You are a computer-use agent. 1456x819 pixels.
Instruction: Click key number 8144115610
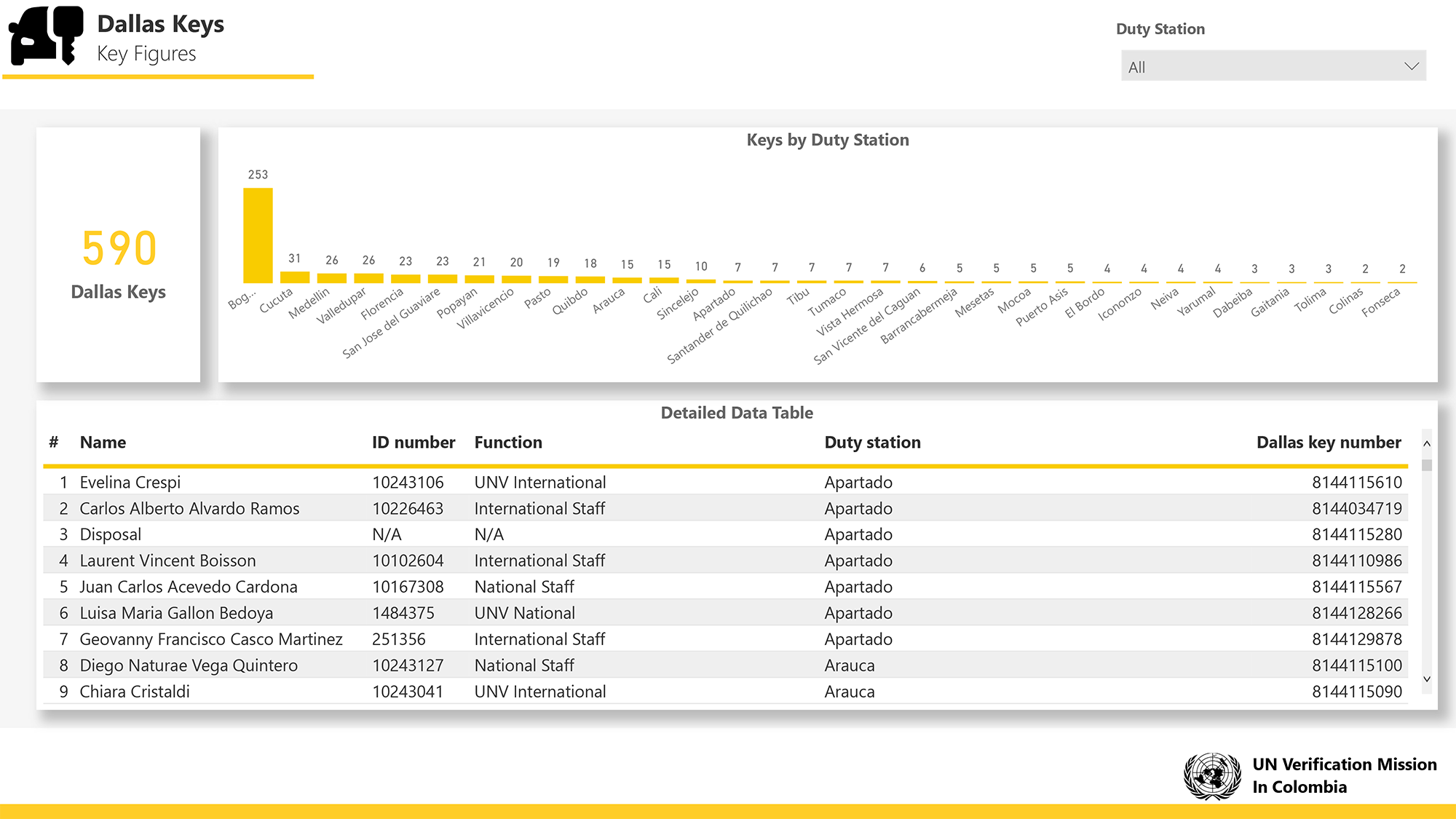(x=1357, y=483)
